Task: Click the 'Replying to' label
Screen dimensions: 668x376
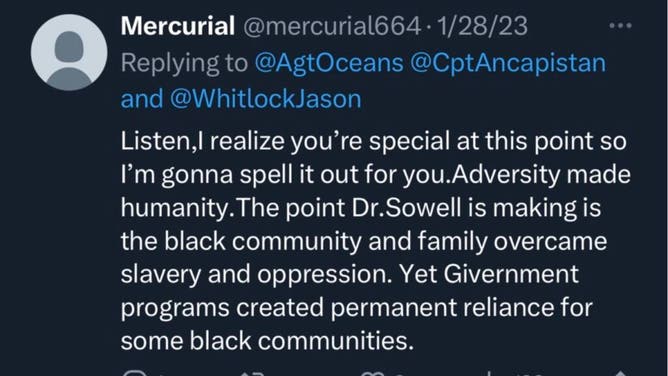Action: coord(184,63)
